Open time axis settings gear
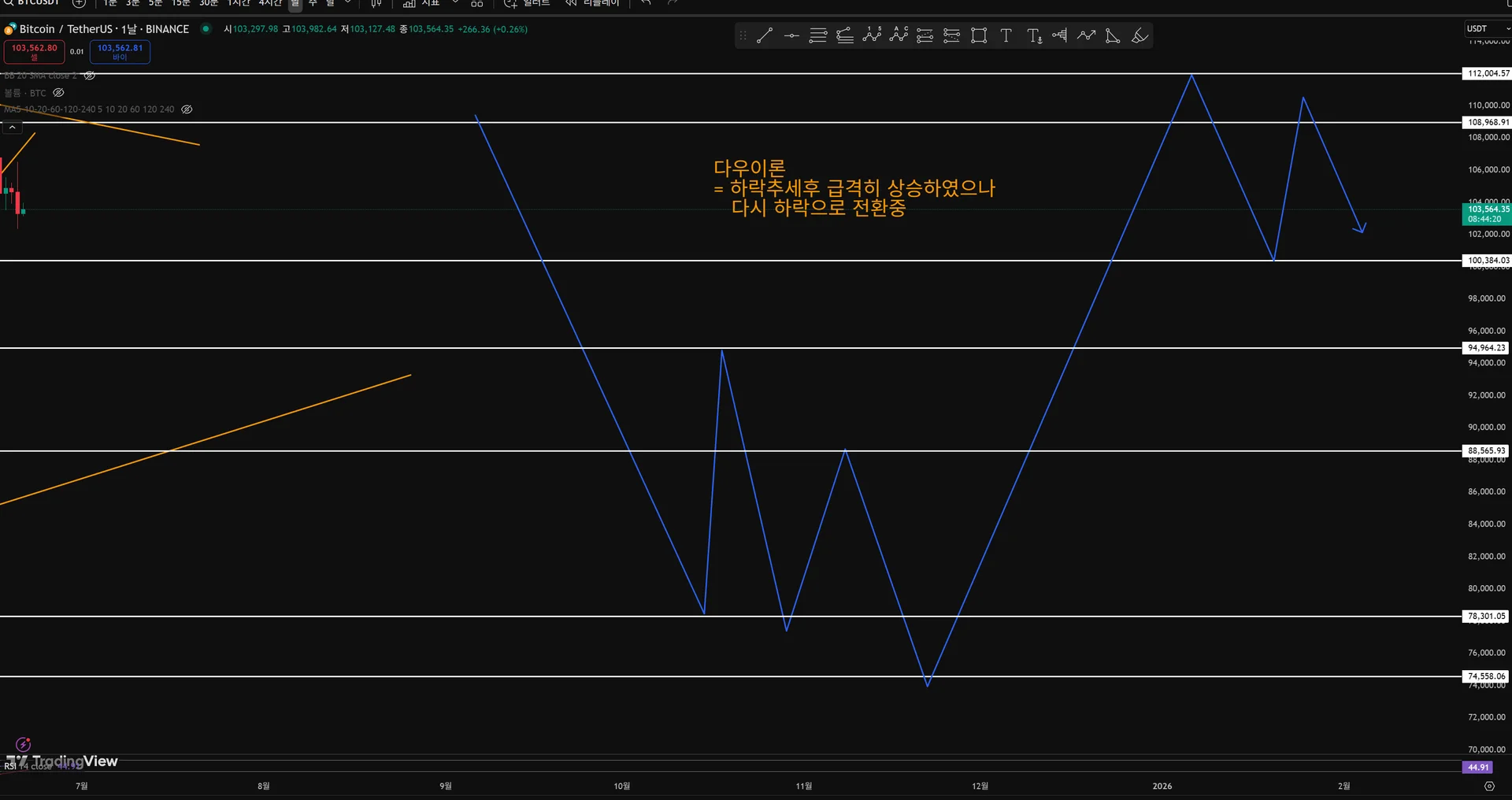The image size is (1512, 800). click(1489, 786)
